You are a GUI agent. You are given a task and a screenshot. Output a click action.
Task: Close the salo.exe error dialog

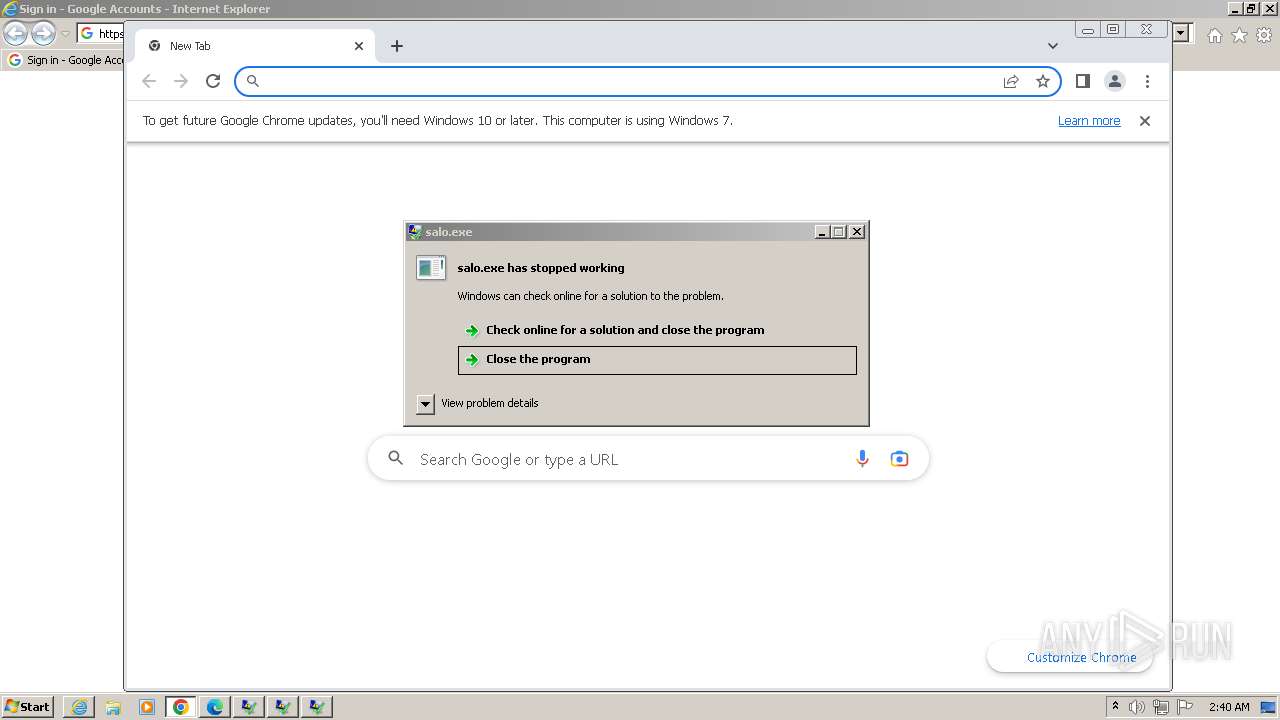coord(857,232)
